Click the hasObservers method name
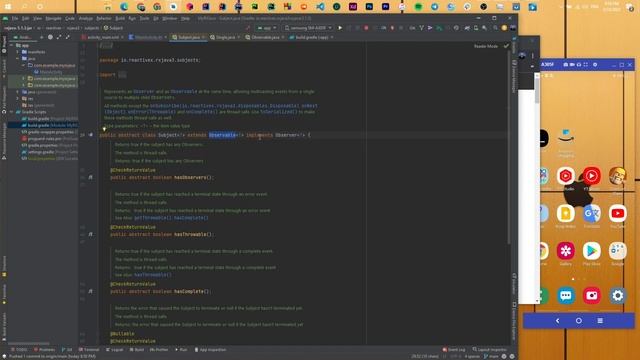The height and width of the screenshot is (360, 640). point(191,178)
